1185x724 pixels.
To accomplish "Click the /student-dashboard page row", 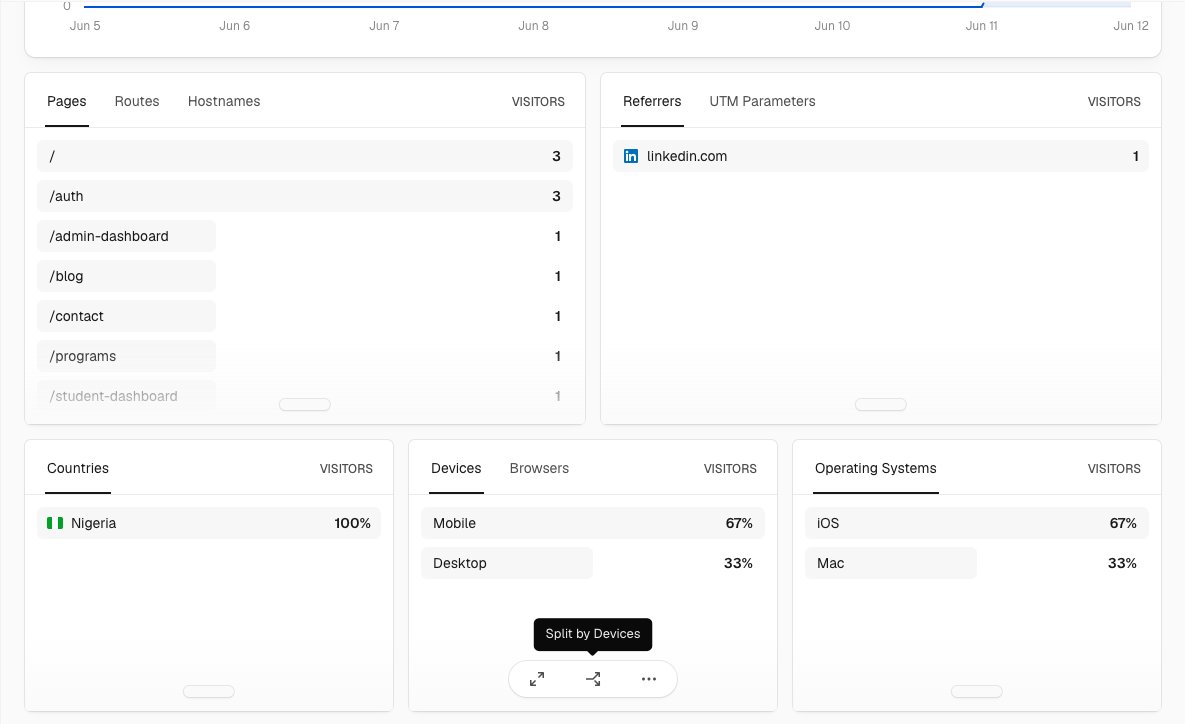I will (305, 397).
